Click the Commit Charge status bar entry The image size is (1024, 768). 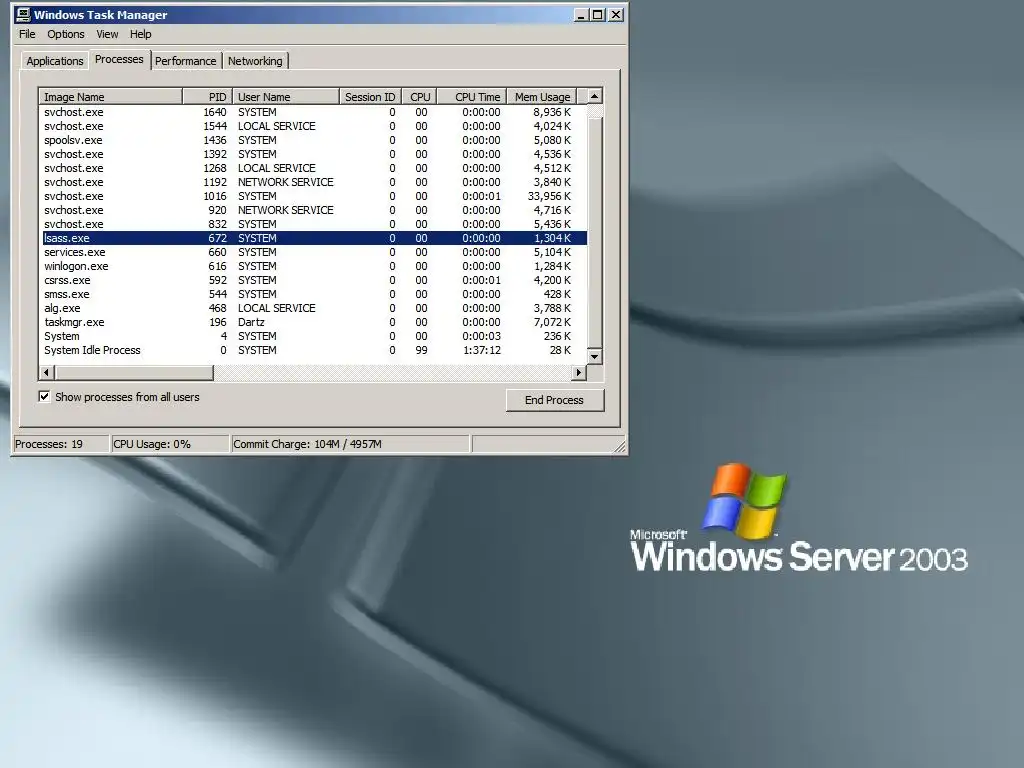point(350,444)
